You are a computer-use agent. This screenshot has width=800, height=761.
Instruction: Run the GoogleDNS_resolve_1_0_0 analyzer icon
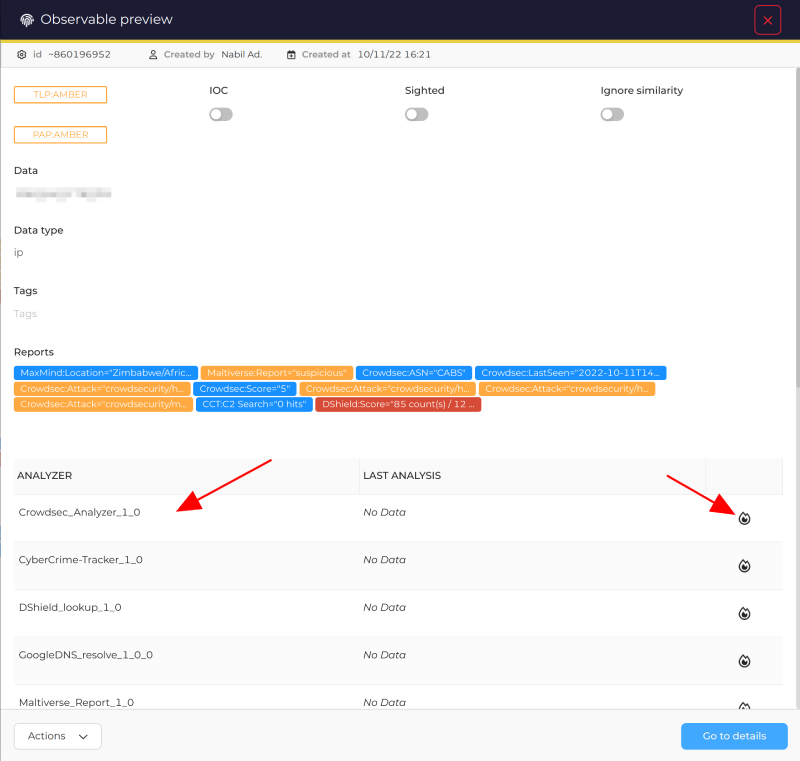(x=744, y=660)
